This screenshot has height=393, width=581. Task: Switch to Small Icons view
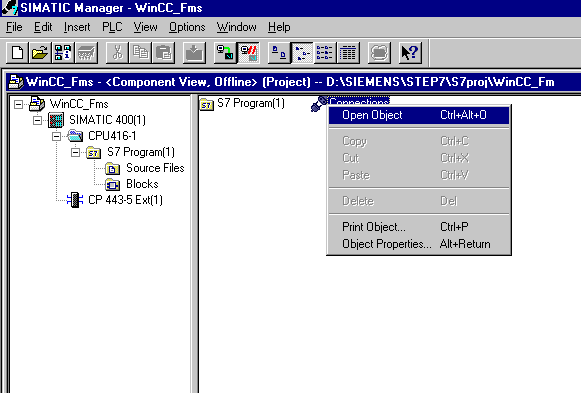[x=302, y=53]
